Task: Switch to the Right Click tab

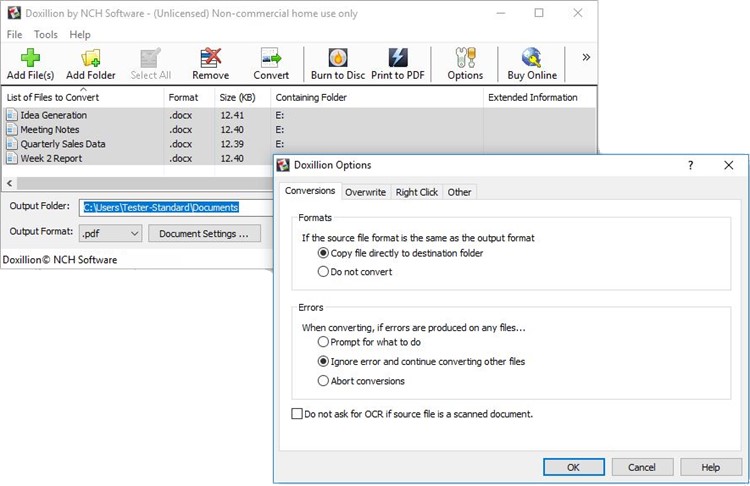Action: (x=417, y=192)
